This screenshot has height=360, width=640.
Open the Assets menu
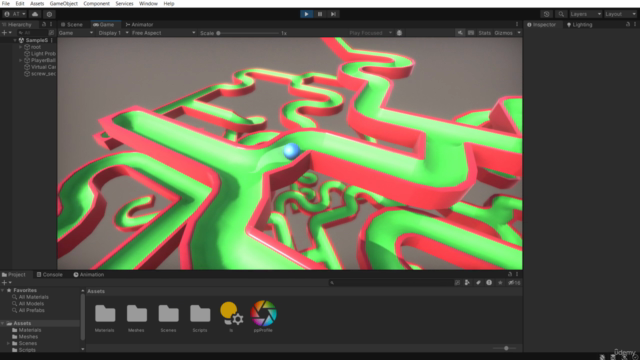click(37, 3)
